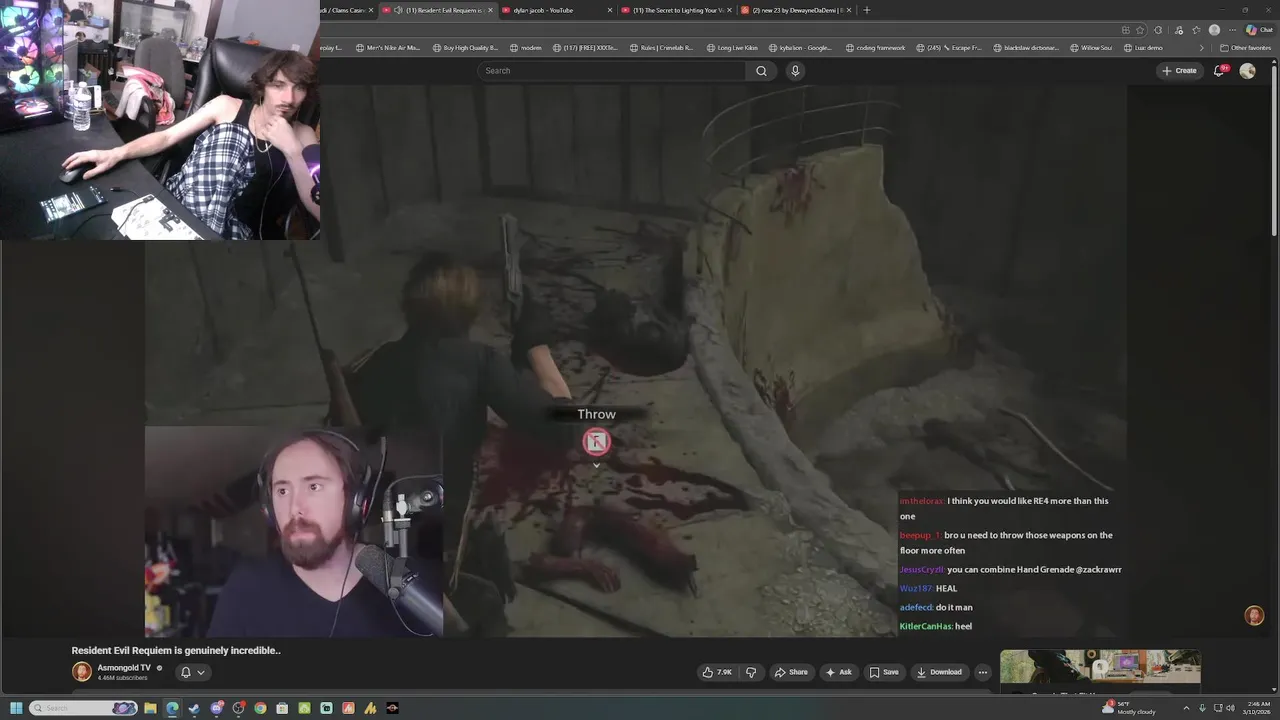Image resolution: width=1280 pixels, height=720 pixels.
Task: Save the video to a playlist
Action: tap(884, 672)
